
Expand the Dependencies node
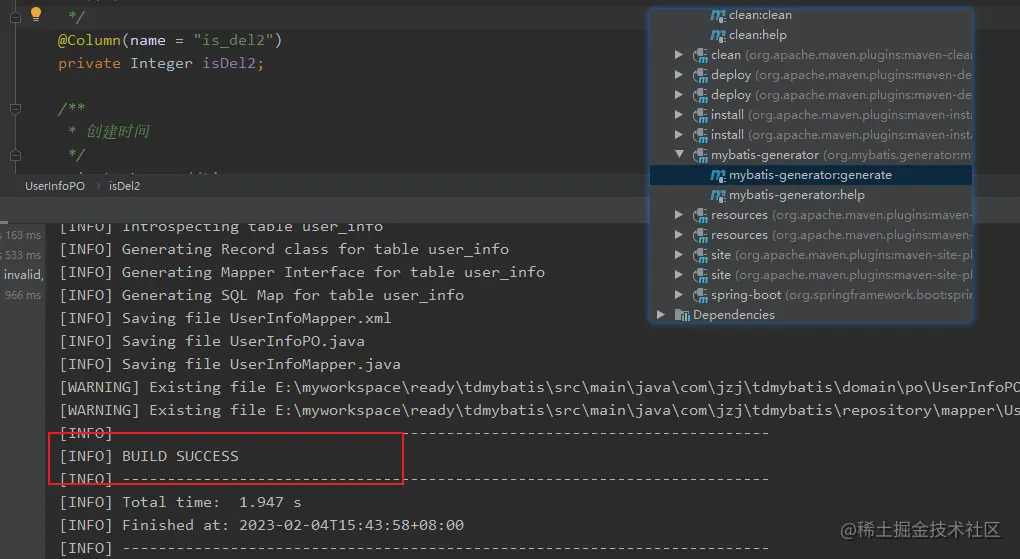661,314
